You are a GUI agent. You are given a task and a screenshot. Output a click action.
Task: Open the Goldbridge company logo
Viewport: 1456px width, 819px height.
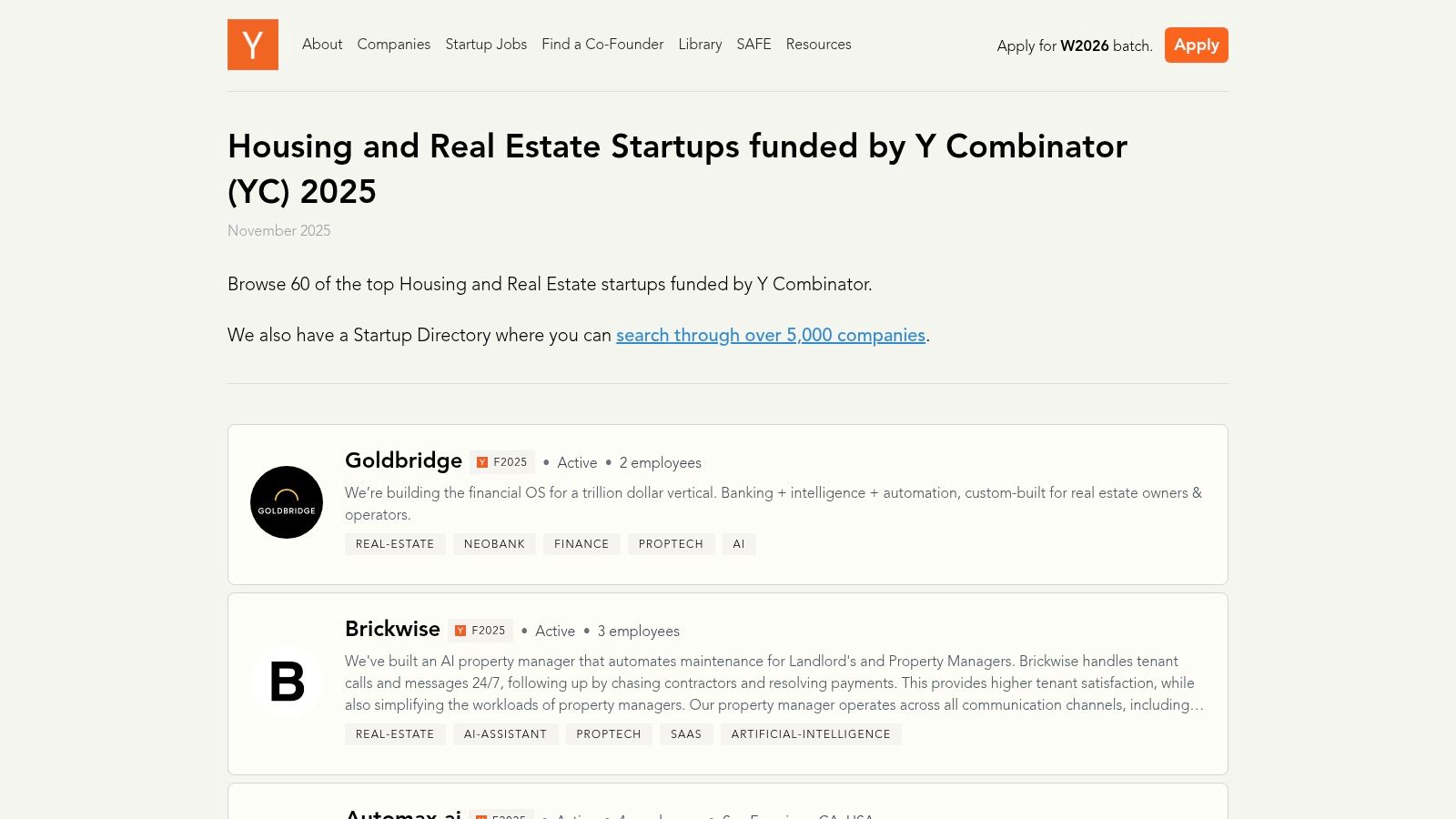[x=287, y=502]
